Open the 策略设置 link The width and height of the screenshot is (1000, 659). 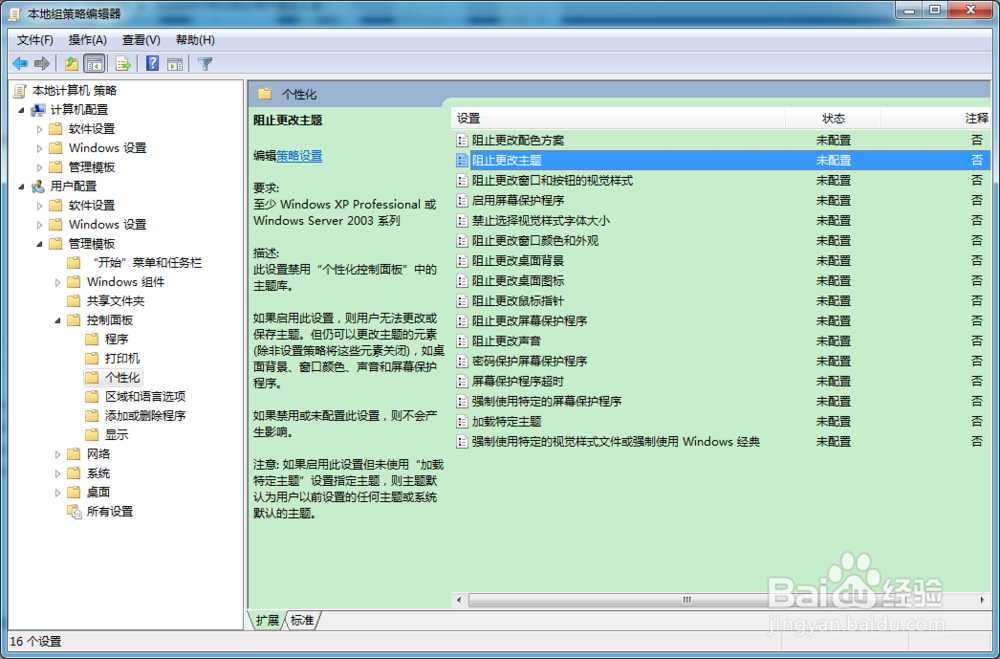coord(299,156)
